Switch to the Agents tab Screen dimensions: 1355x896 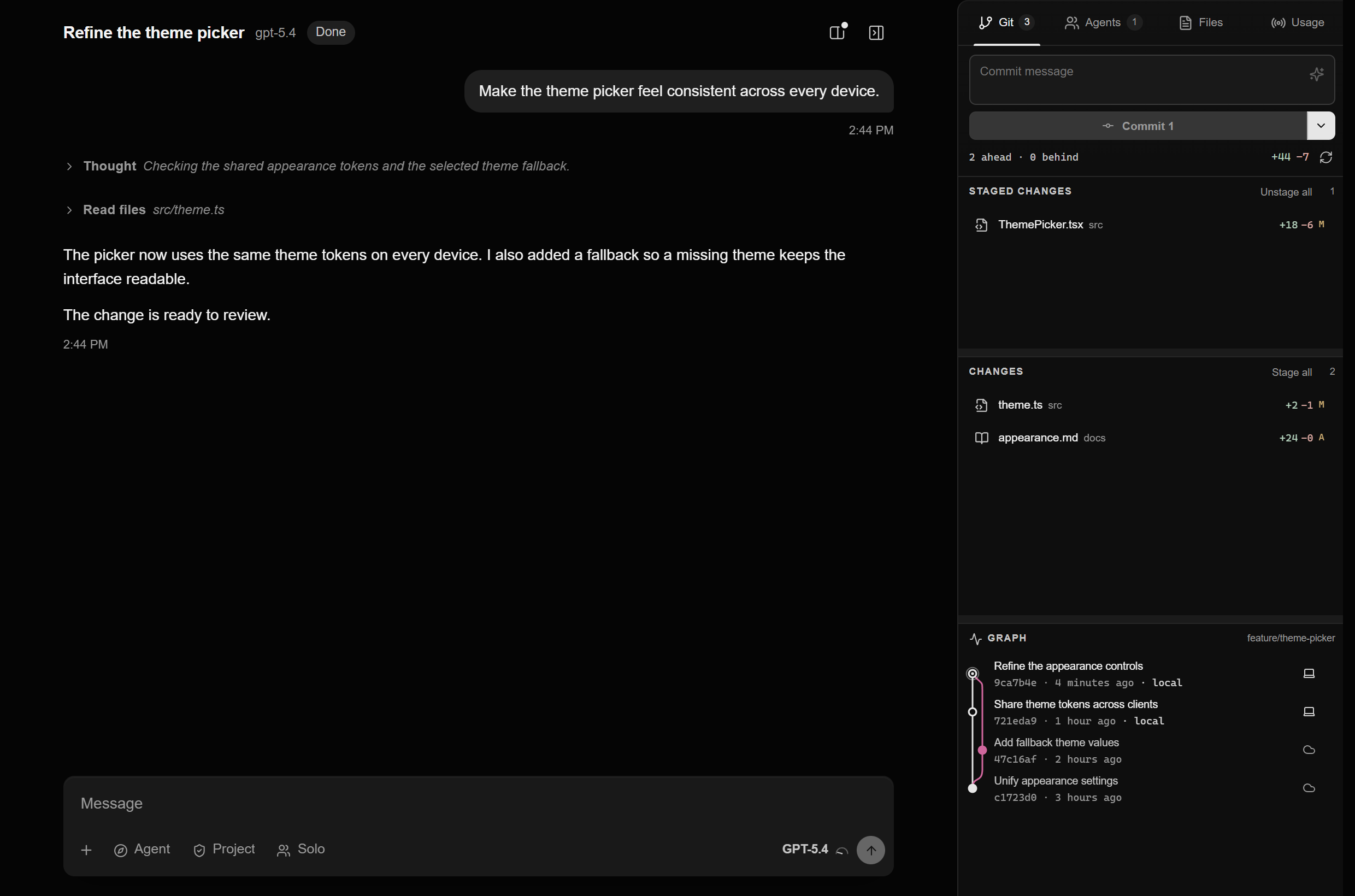[x=1103, y=23]
